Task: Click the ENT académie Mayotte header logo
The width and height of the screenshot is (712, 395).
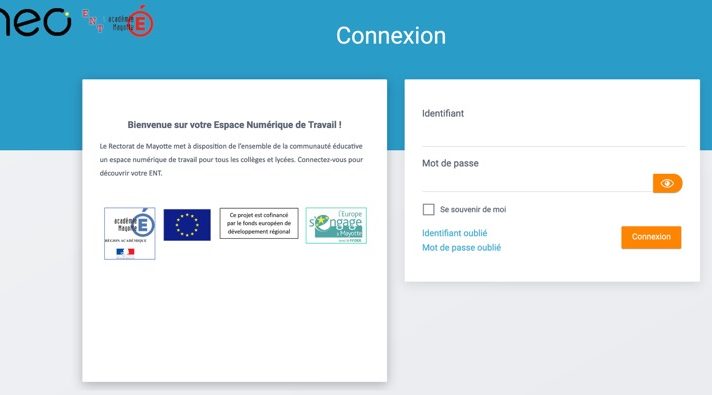Action: (118, 21)
